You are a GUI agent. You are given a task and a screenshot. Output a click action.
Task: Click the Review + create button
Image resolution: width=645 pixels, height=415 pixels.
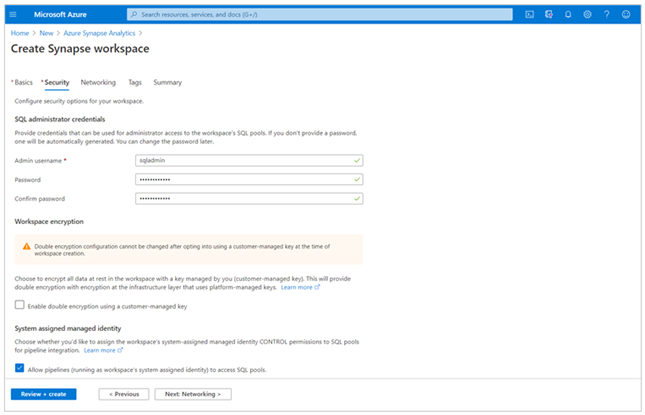pyautogui.click(x=44, y=394)
